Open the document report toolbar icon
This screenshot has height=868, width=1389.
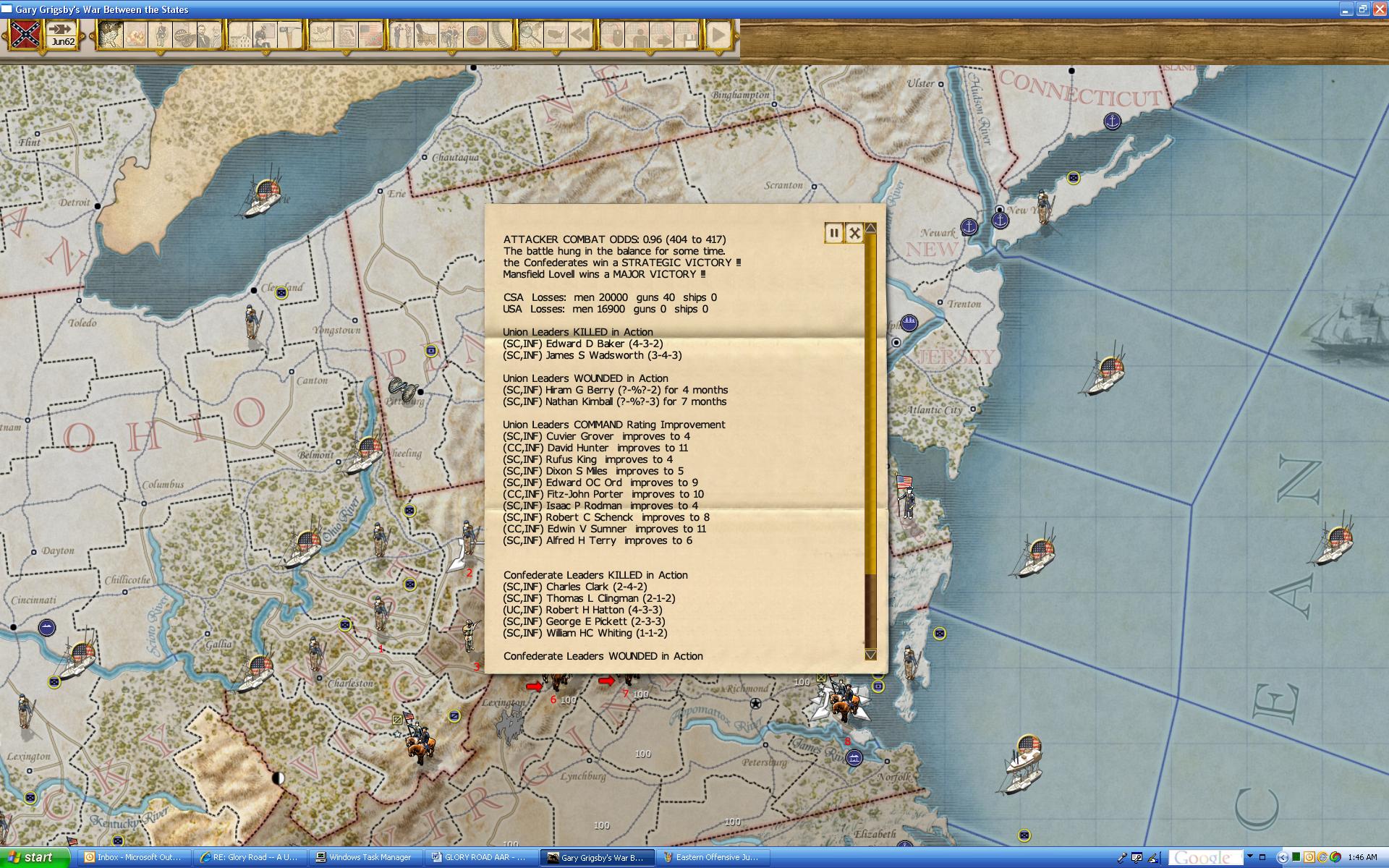click(346, 35)
